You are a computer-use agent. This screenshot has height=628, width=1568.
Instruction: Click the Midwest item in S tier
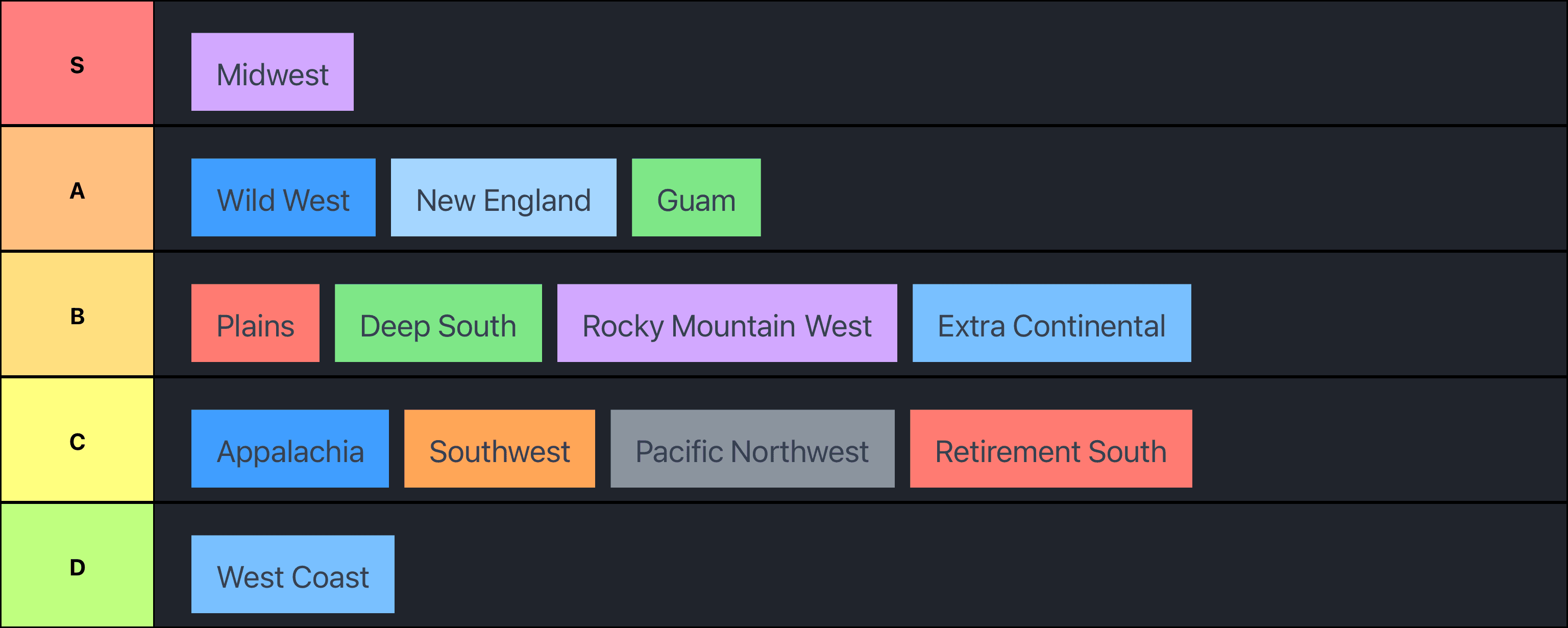272,72
